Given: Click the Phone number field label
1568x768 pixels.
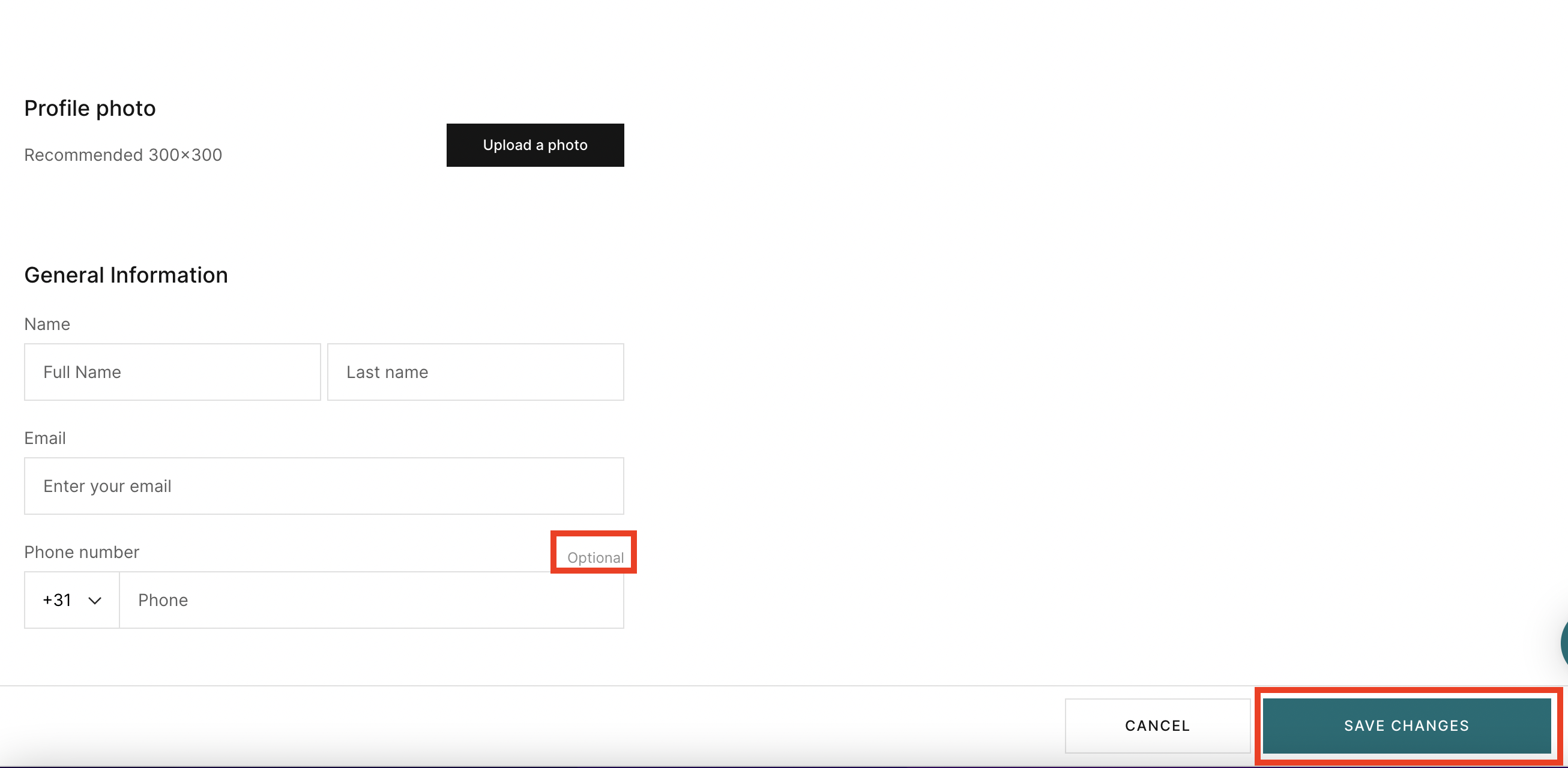Looking at the screenshot, I should coord(82,552).
